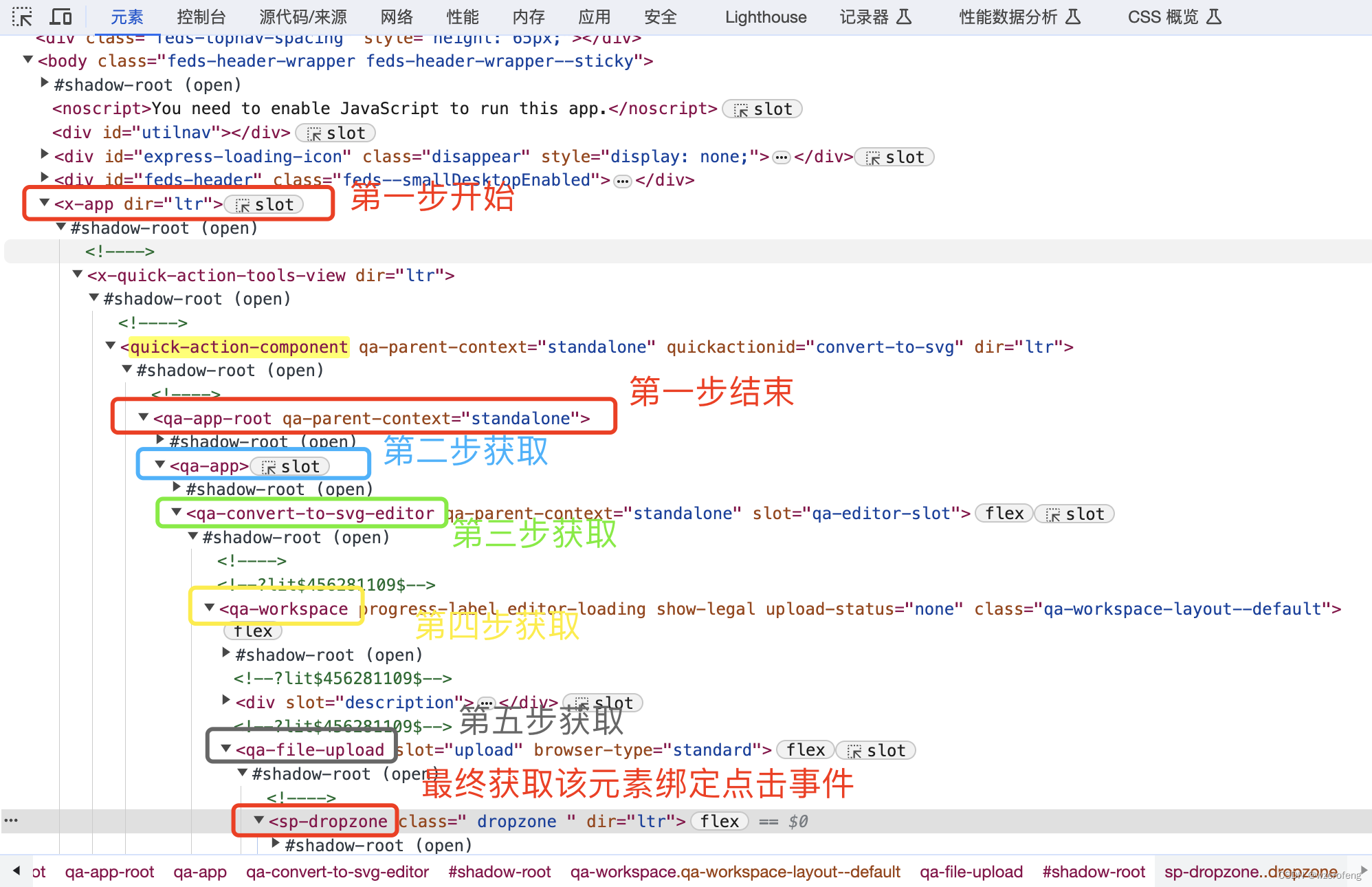Collapse the qa-workspace node

pos(210,608)
